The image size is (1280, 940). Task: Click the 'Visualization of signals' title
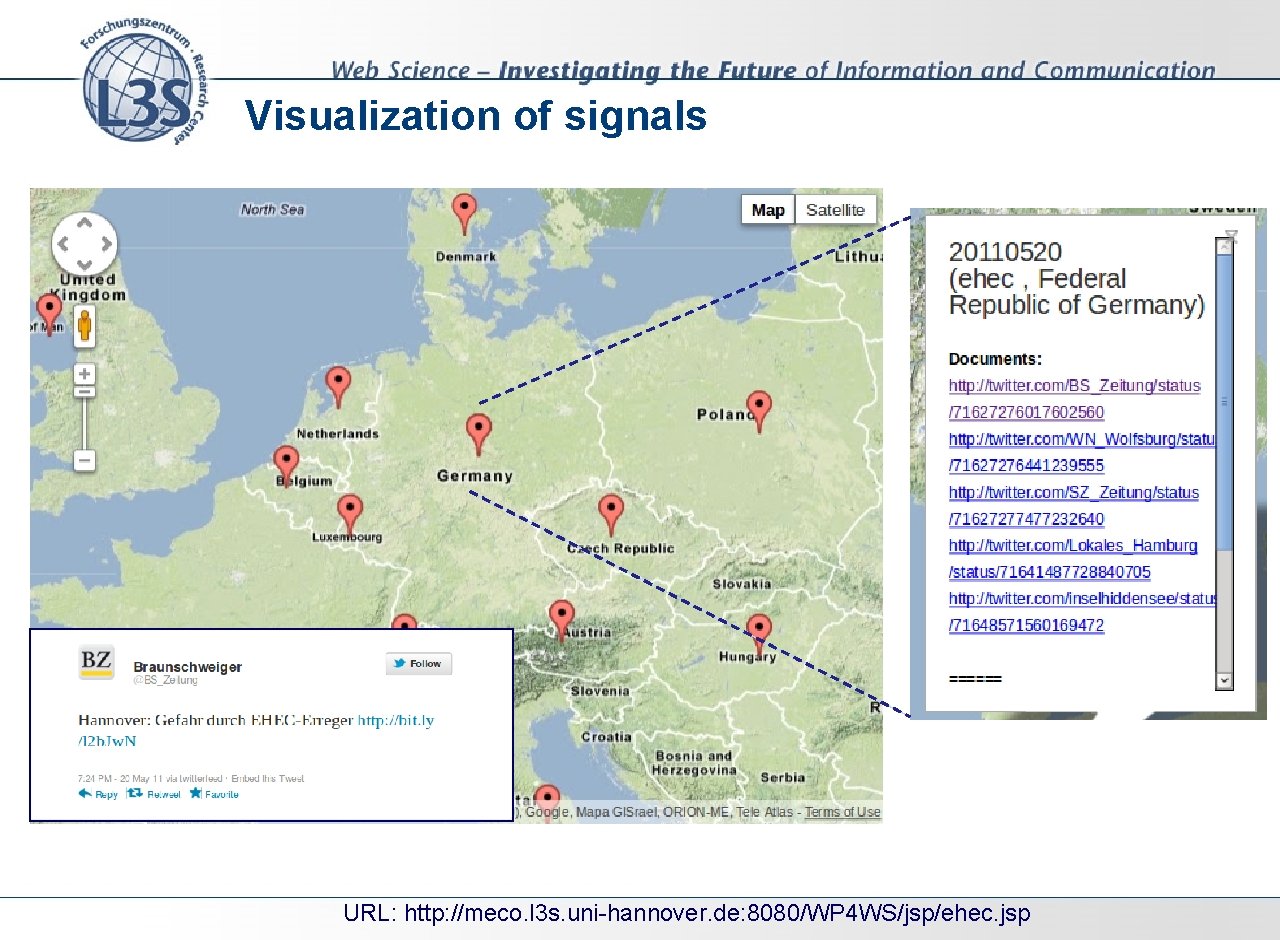[476, 116]
